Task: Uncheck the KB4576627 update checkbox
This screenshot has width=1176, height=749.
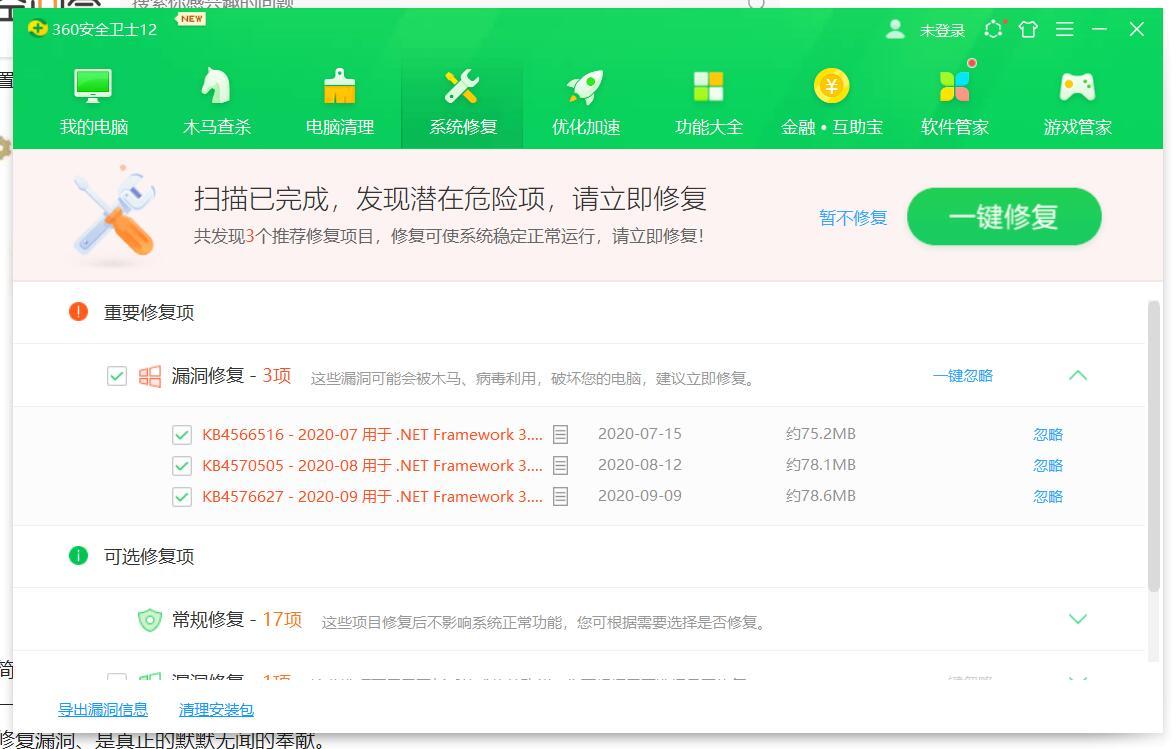Action: coord(182,496)
